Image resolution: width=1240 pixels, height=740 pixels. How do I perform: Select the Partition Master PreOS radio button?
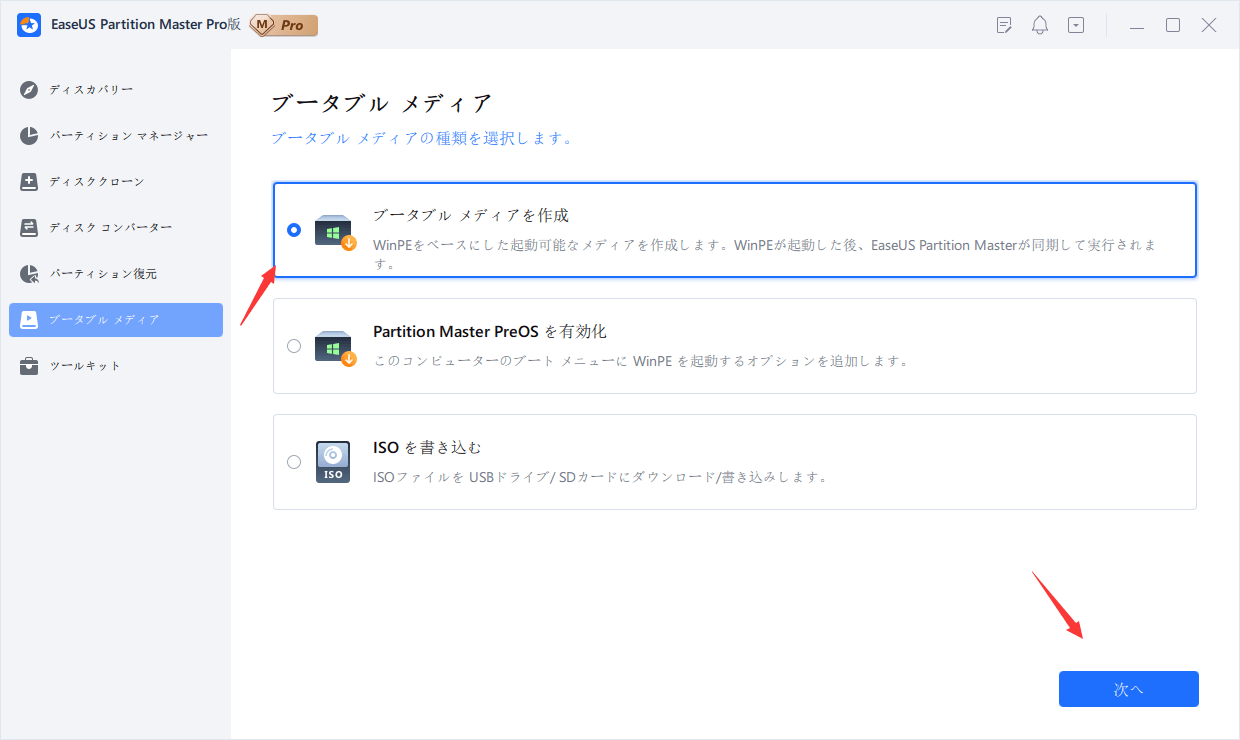click(293, 346)
